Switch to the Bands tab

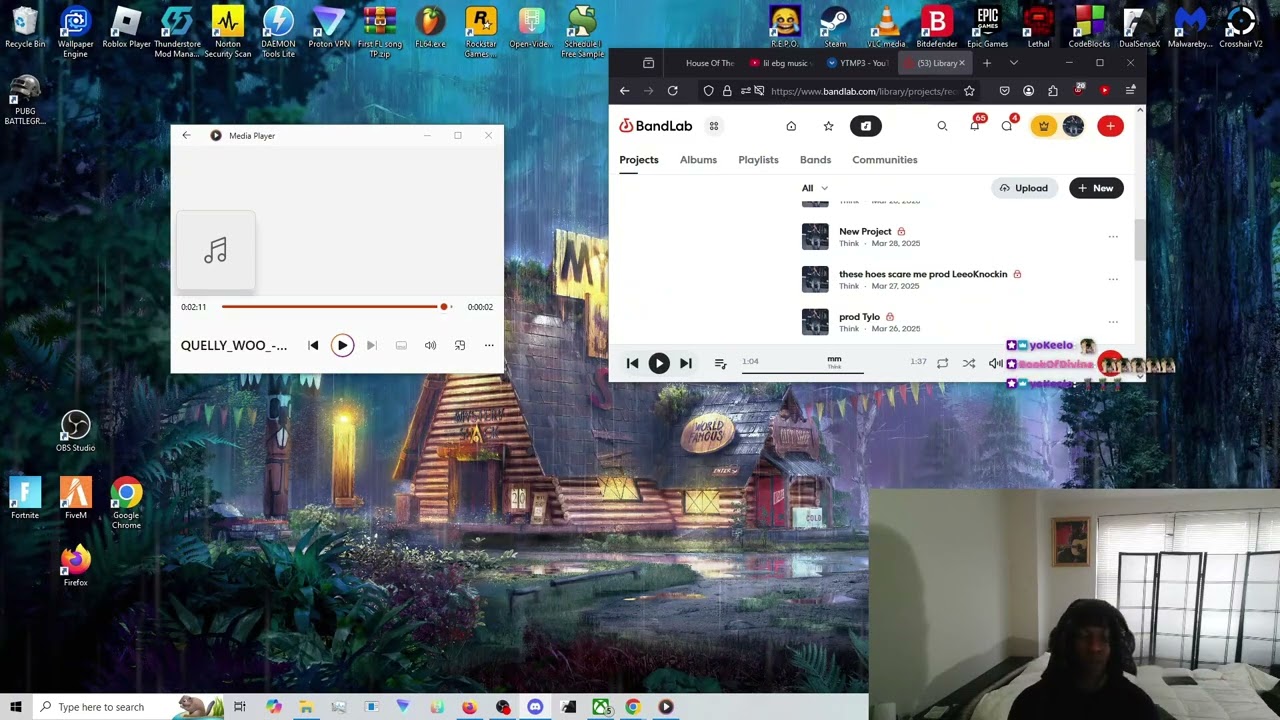815,160
